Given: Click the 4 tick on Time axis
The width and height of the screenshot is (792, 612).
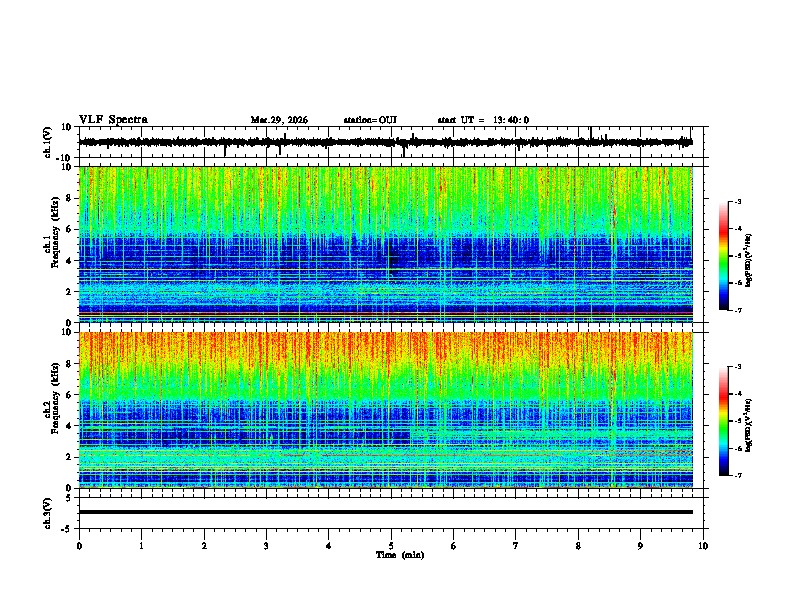Looking at the screenshot, I should [x=329, y=546].
